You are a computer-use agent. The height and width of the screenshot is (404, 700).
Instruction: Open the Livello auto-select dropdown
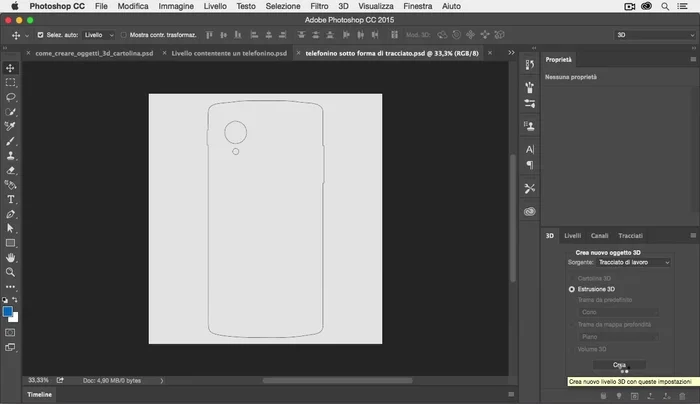pos(98,34)
